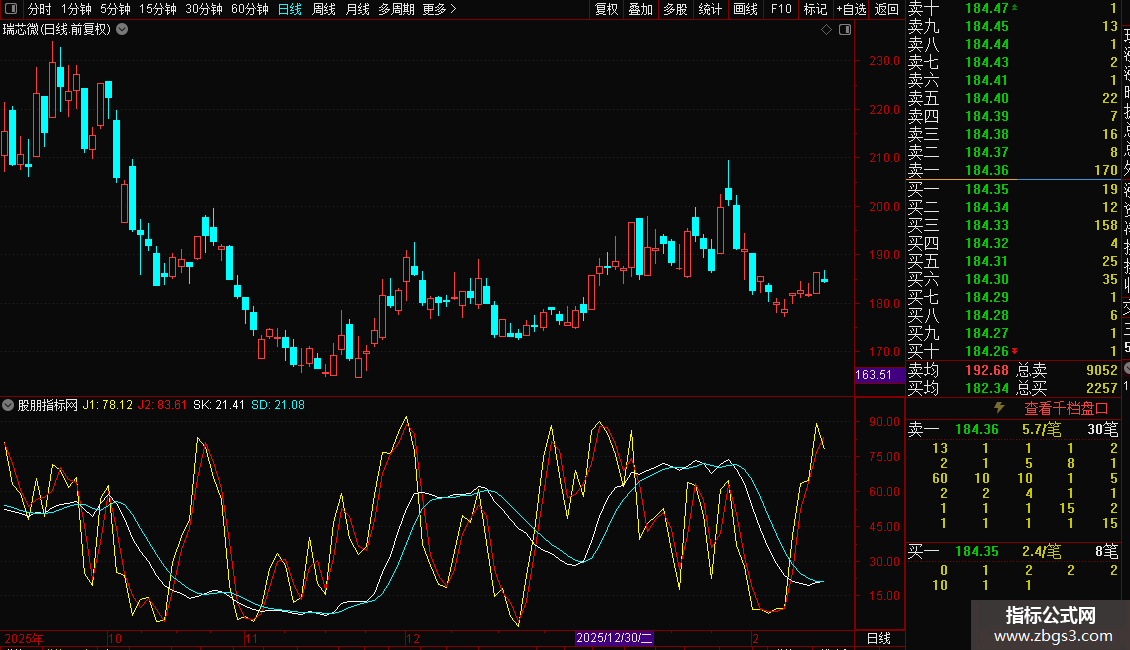Click the 总买 2257 total value
The image size is (1130, 650).
tap(1067, 388)
